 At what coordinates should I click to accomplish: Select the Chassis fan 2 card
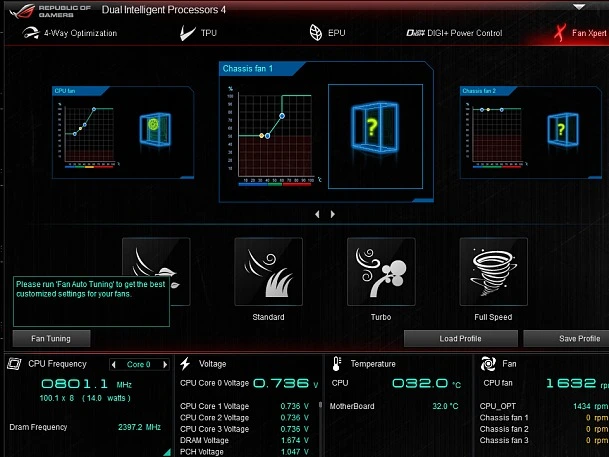tap(531, 132)
